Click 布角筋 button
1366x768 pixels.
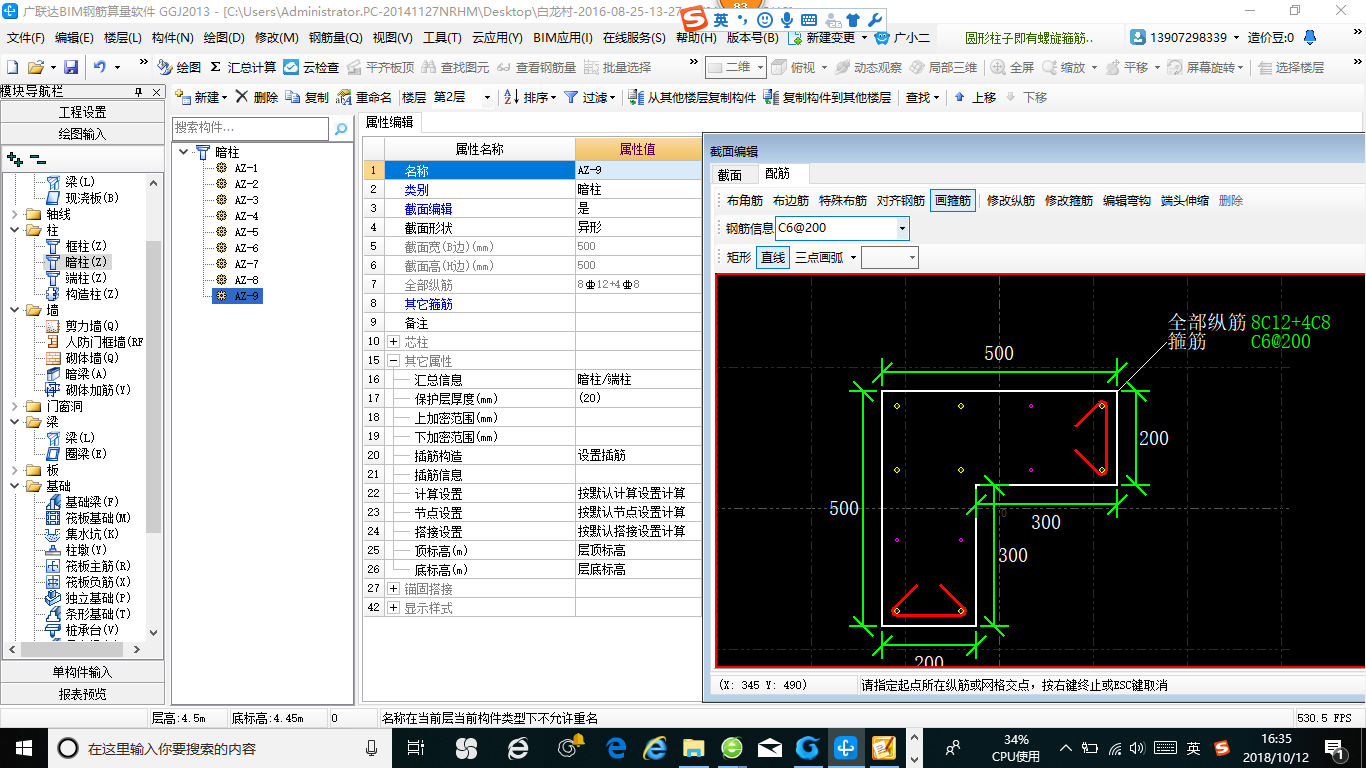tap(745, 200)
